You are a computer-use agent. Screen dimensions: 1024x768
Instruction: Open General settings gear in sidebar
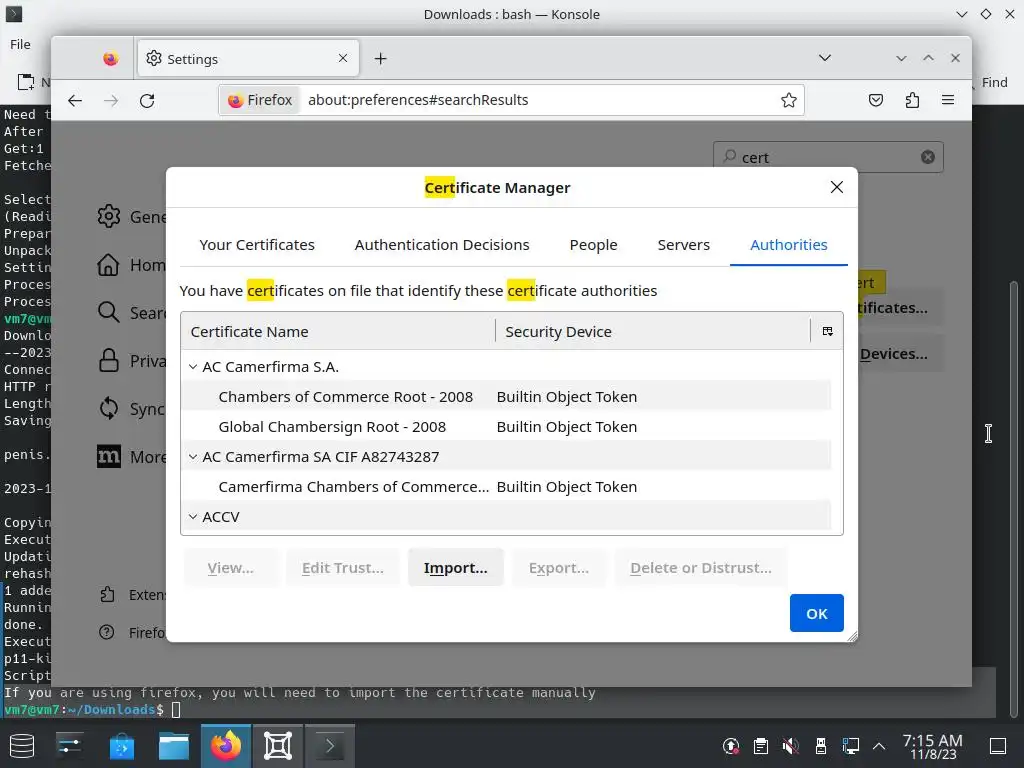tap(108, 216)
